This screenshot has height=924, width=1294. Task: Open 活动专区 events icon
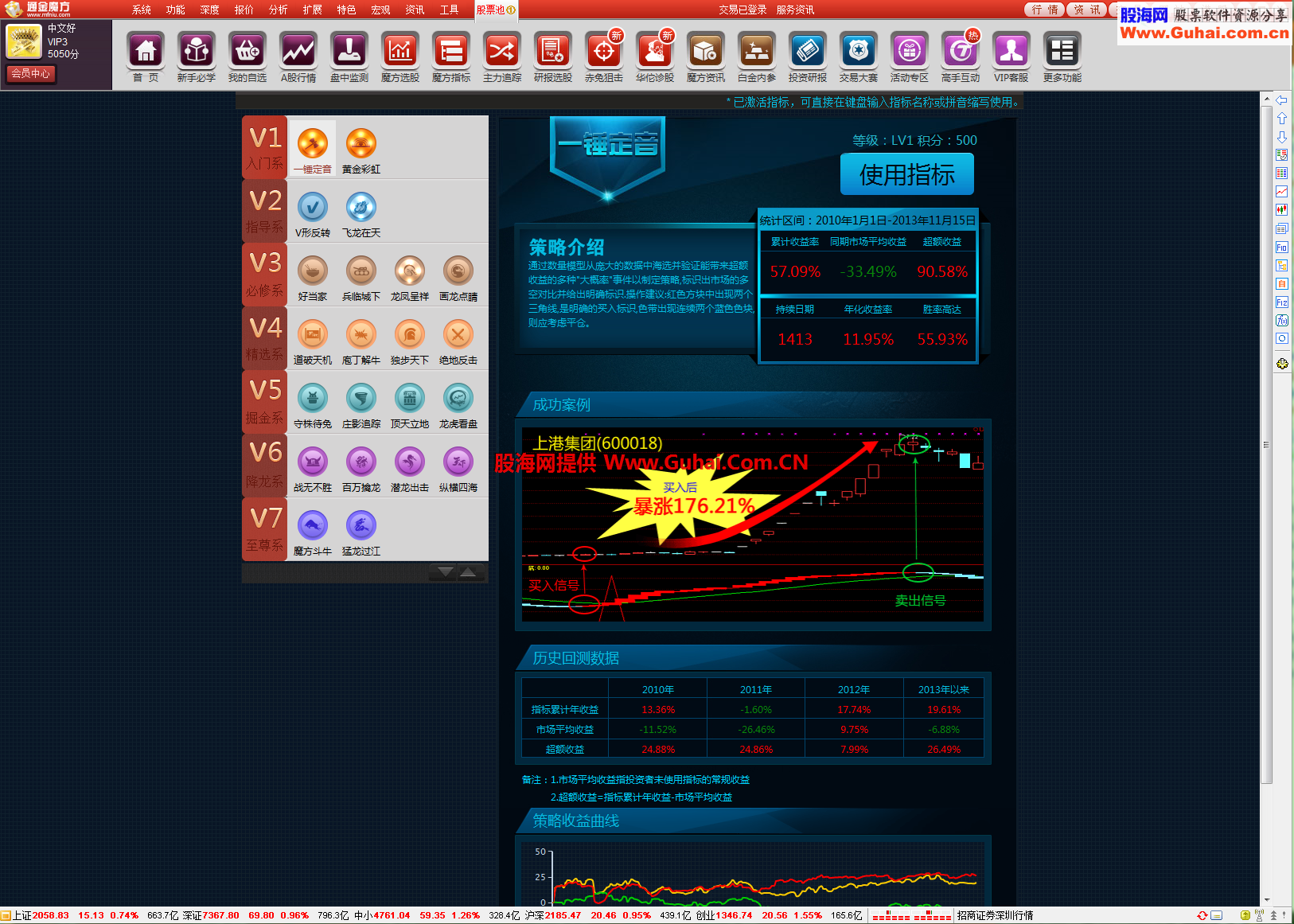910,57
